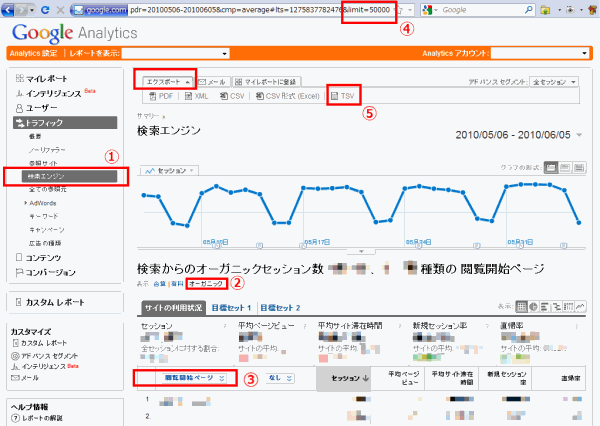Open 全ての参照元 report
600x426 pixels.
click(48, 189)
